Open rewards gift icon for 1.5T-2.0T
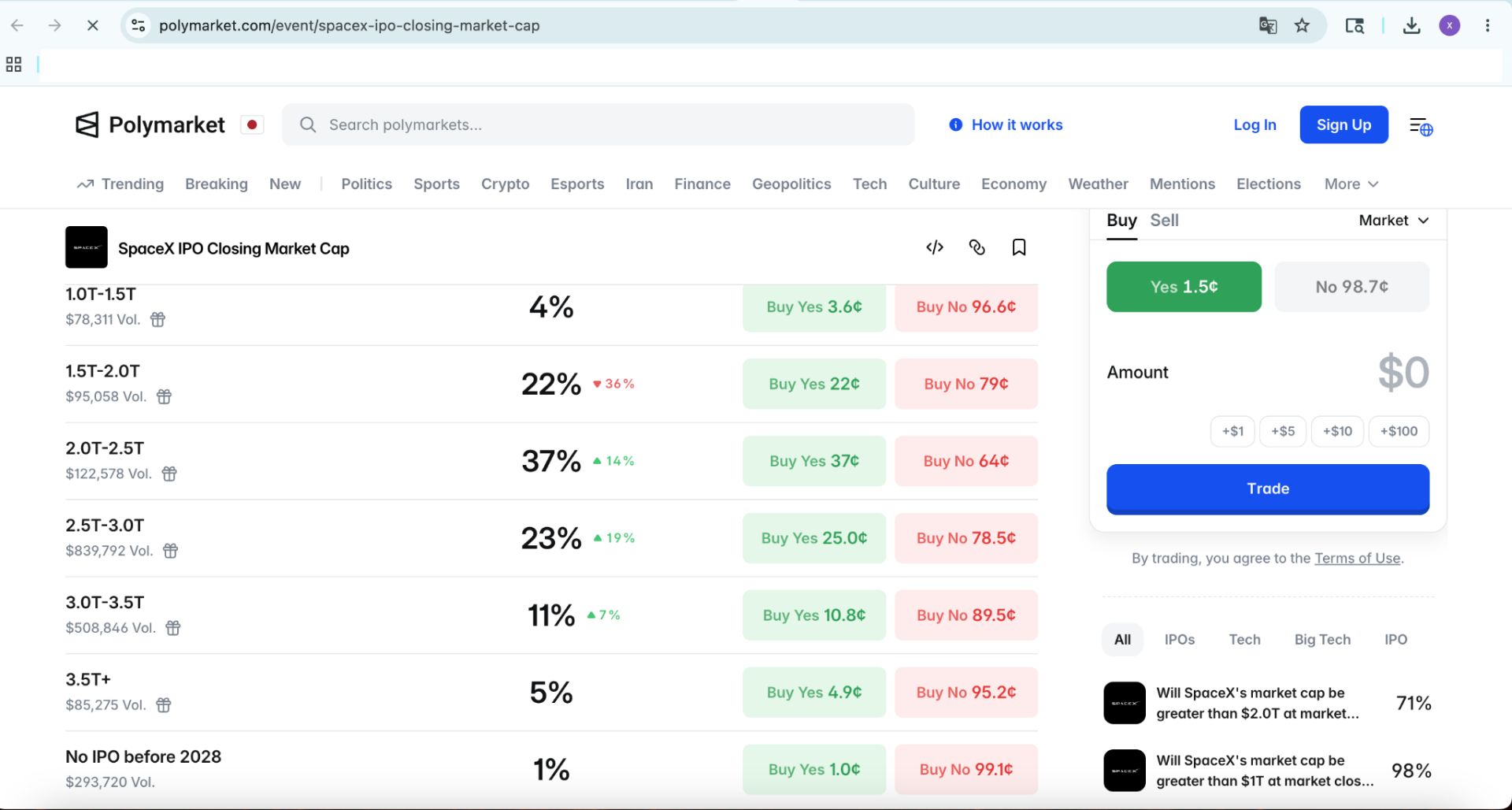Screen dimensions: 1512x810 164,396
